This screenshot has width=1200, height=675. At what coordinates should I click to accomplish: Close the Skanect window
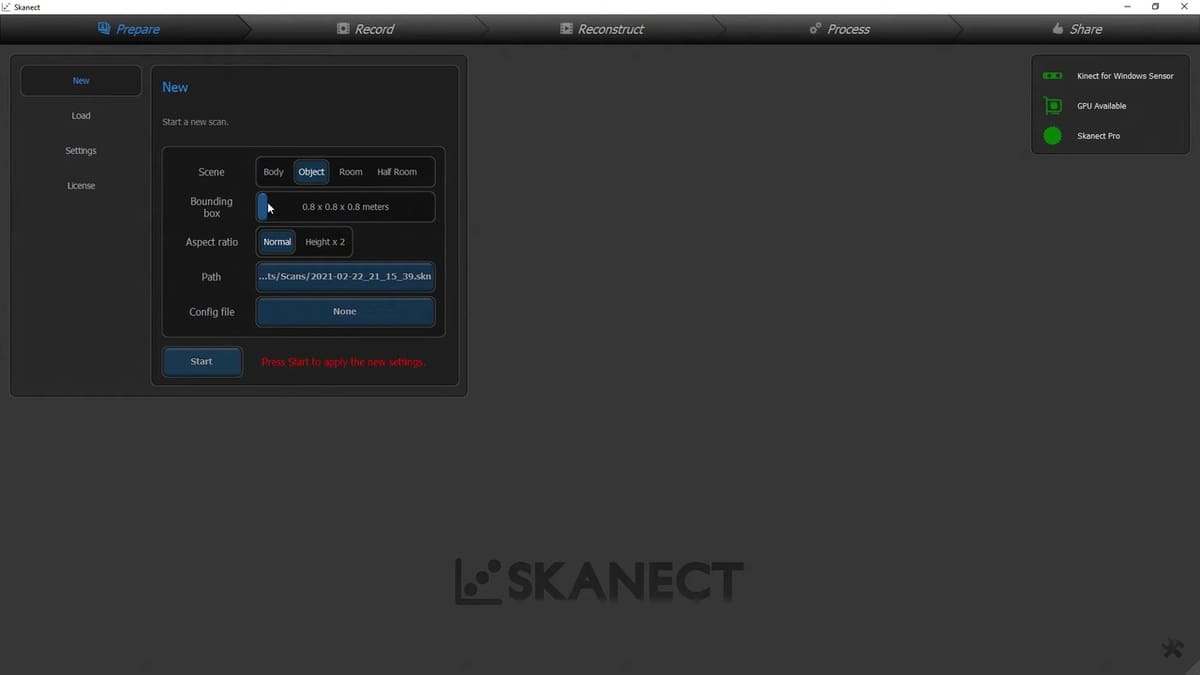click(x=1184, y=6)
